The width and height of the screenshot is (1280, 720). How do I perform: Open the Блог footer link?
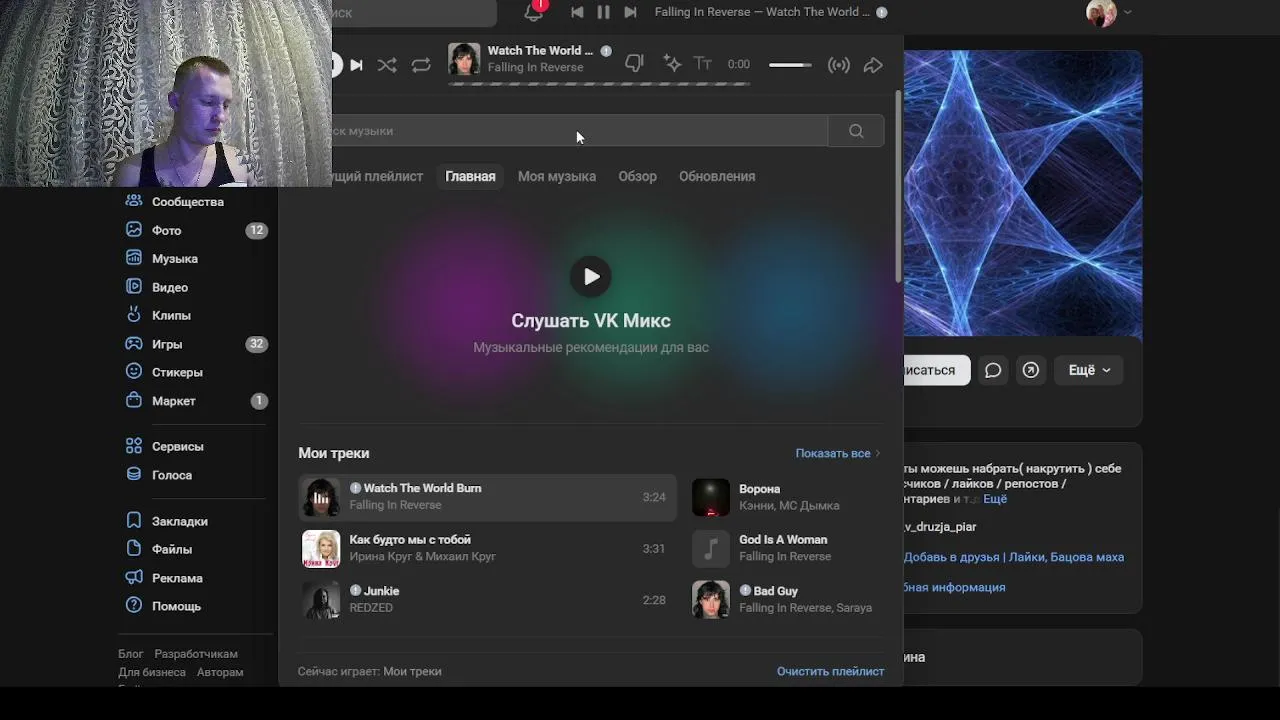click(x=131, y=654)
